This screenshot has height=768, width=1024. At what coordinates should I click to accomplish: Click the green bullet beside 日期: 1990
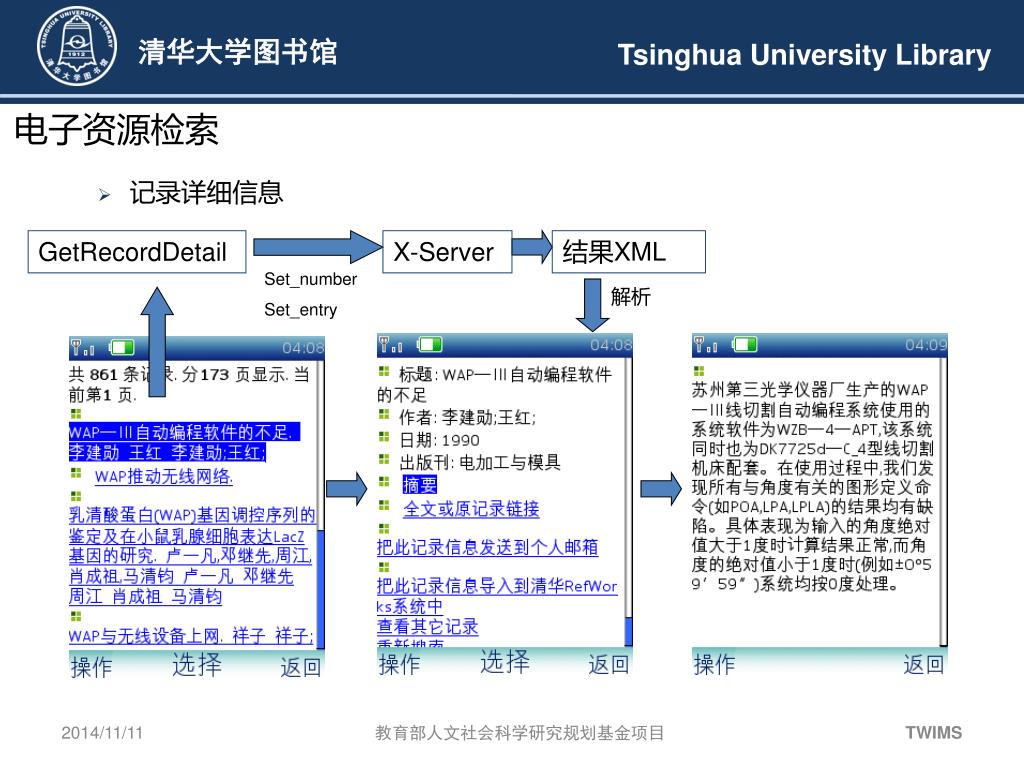click(x=384, y=437)
